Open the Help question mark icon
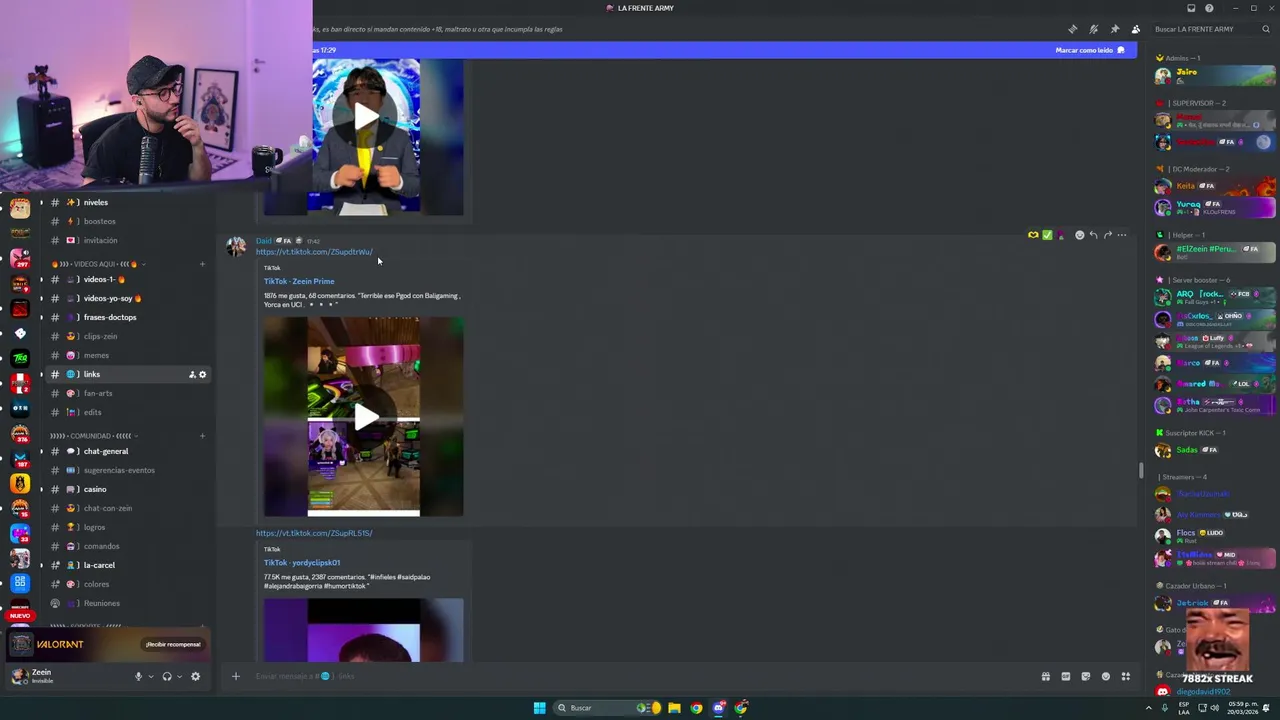This screenshot has width=1280, height=720. (1209, 8)
